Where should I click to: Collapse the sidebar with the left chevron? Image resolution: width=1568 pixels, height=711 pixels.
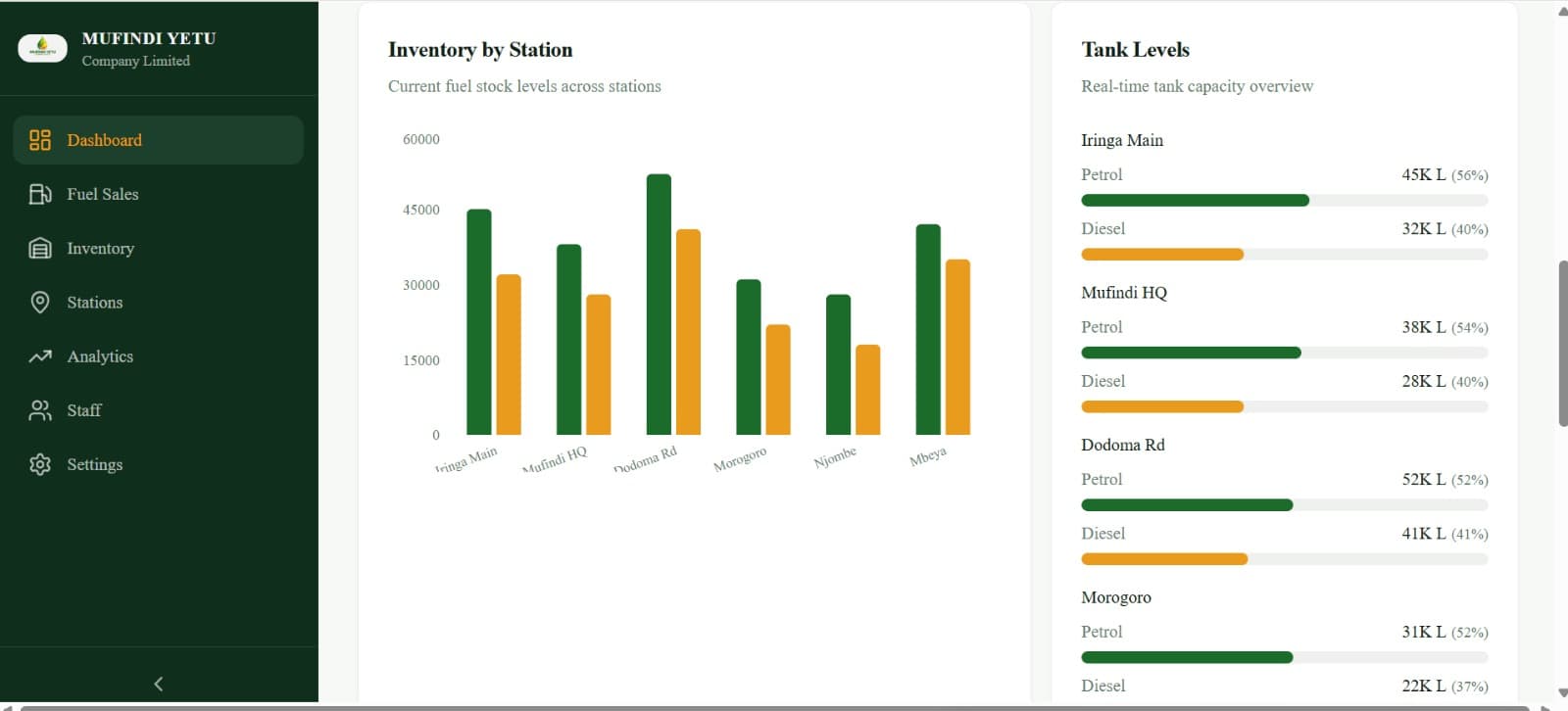tap(159, 684)
